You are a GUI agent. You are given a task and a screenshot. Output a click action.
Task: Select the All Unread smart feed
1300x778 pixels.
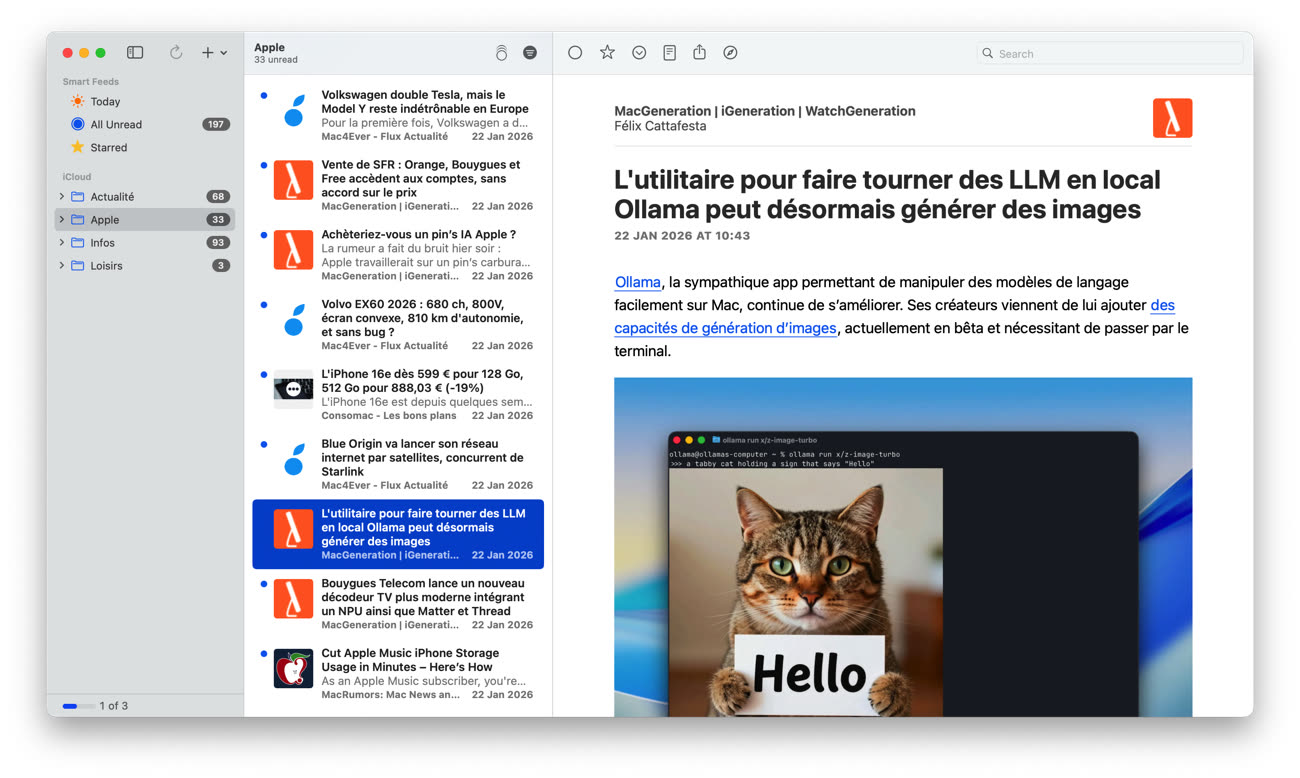116,125
